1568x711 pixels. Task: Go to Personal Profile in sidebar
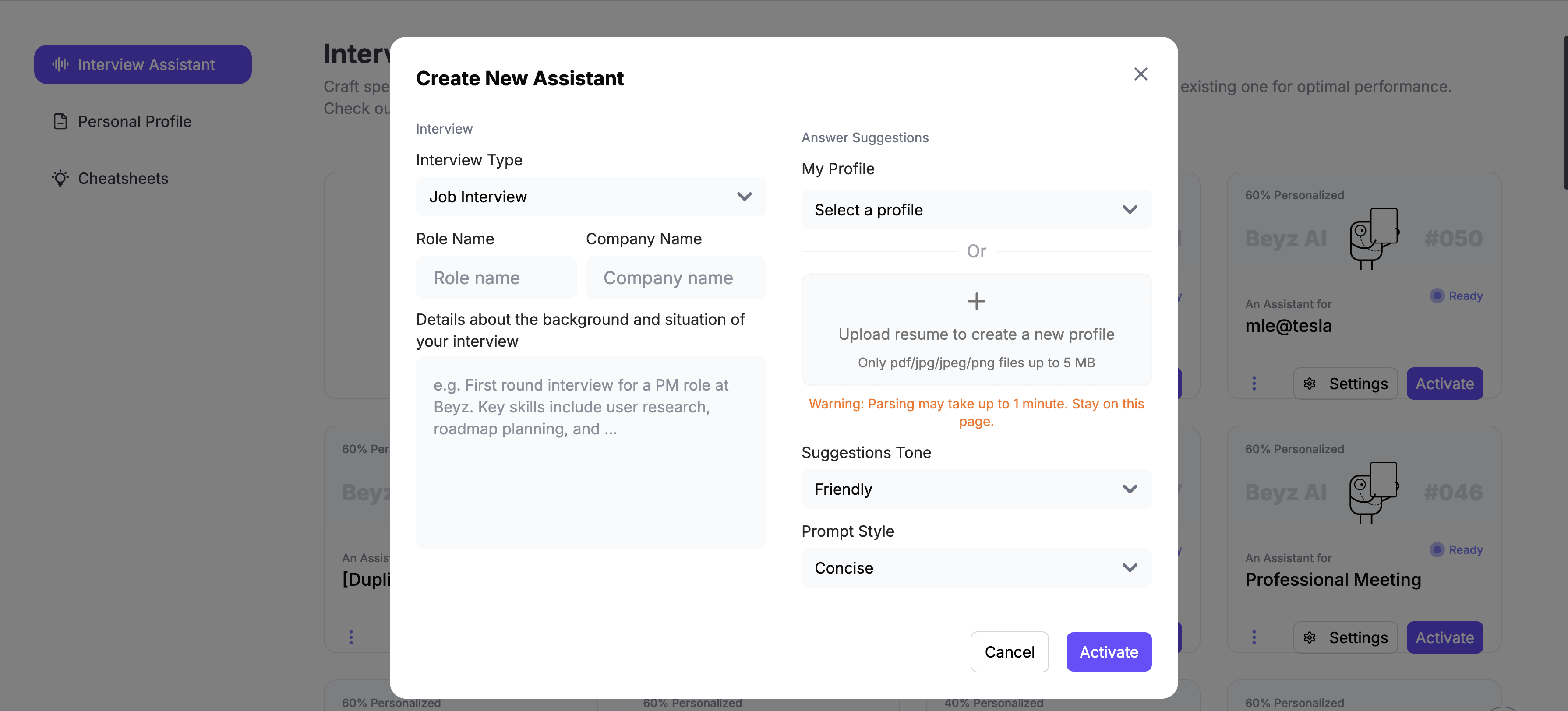134,122
